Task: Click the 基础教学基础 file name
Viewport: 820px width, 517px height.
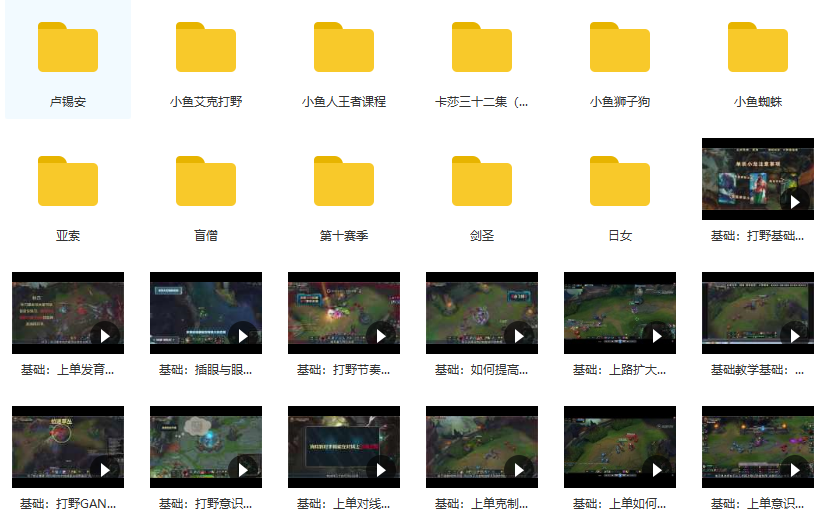Action: pyautogui.click(x=758, y=370)
